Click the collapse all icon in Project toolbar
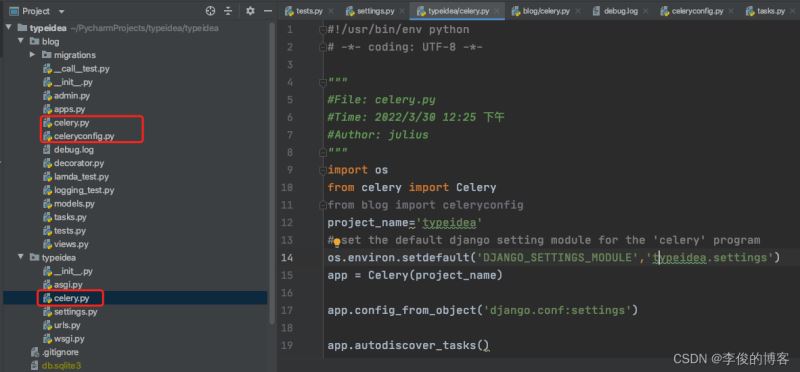Image resolution: width=800 pixels, height=372 pixels. [x=228, y=11]
